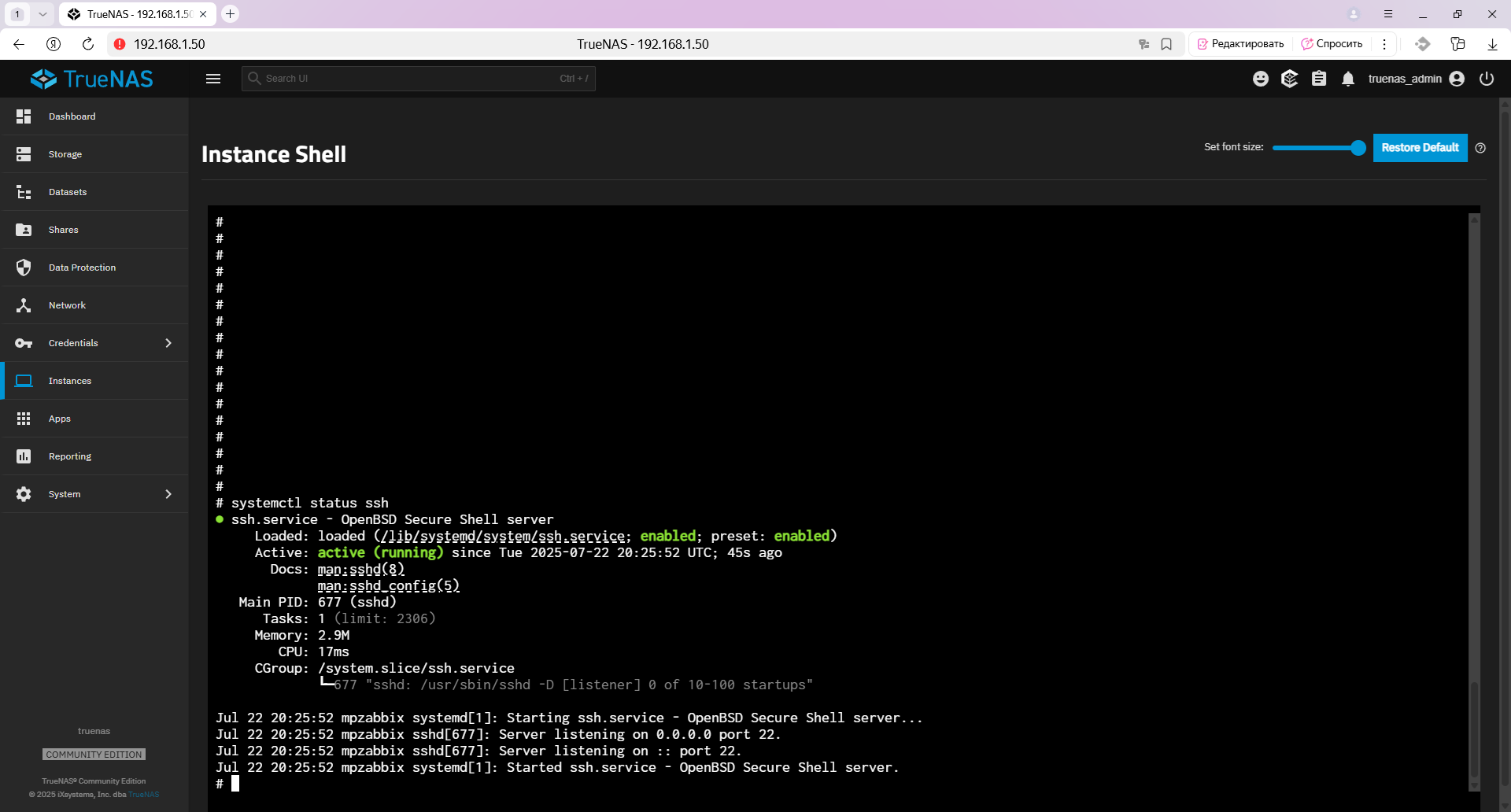Click the Shares folder icon

(x=24, y=230)
